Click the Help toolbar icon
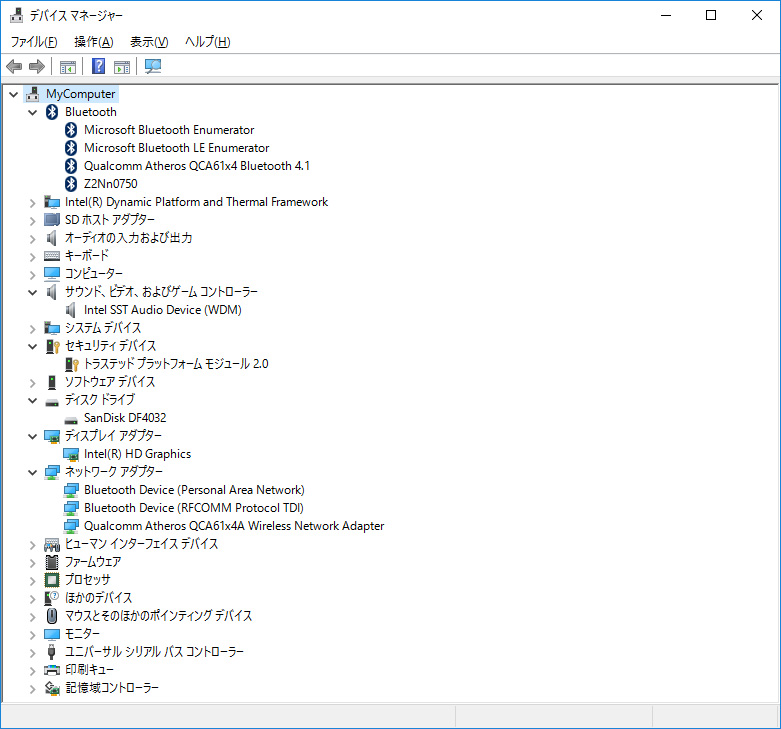Image resolution: width=781 pixels, height=729 pixels. pos(98,67)
